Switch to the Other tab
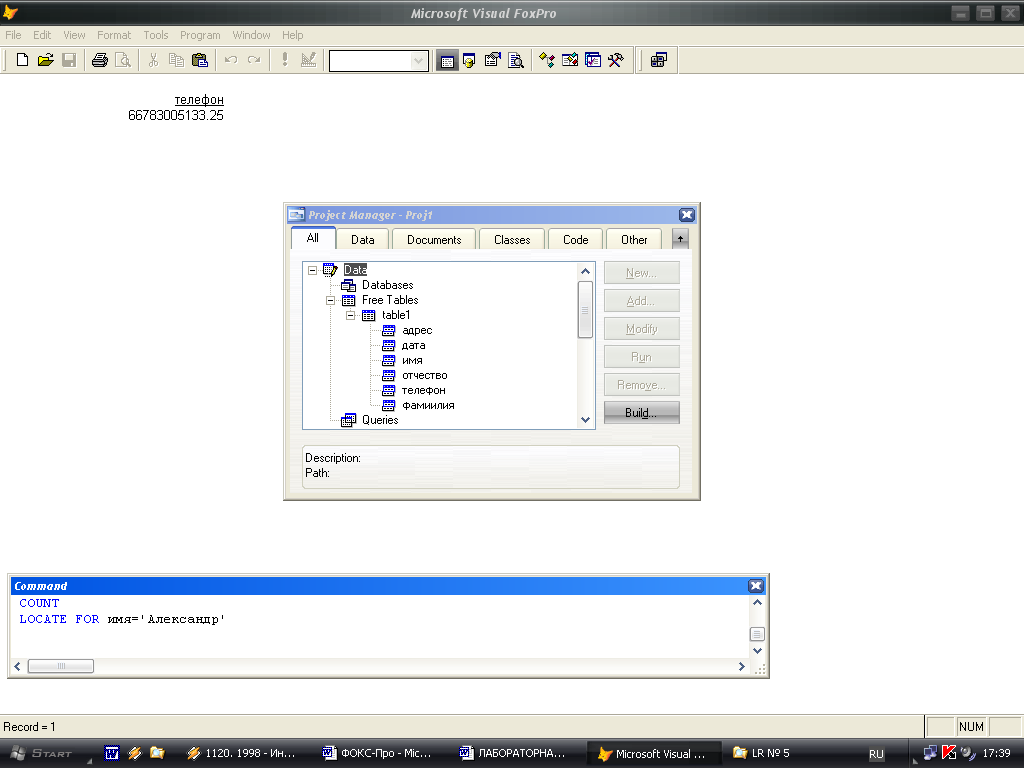This screenshot has width=1024, height=768. point(633,240)
